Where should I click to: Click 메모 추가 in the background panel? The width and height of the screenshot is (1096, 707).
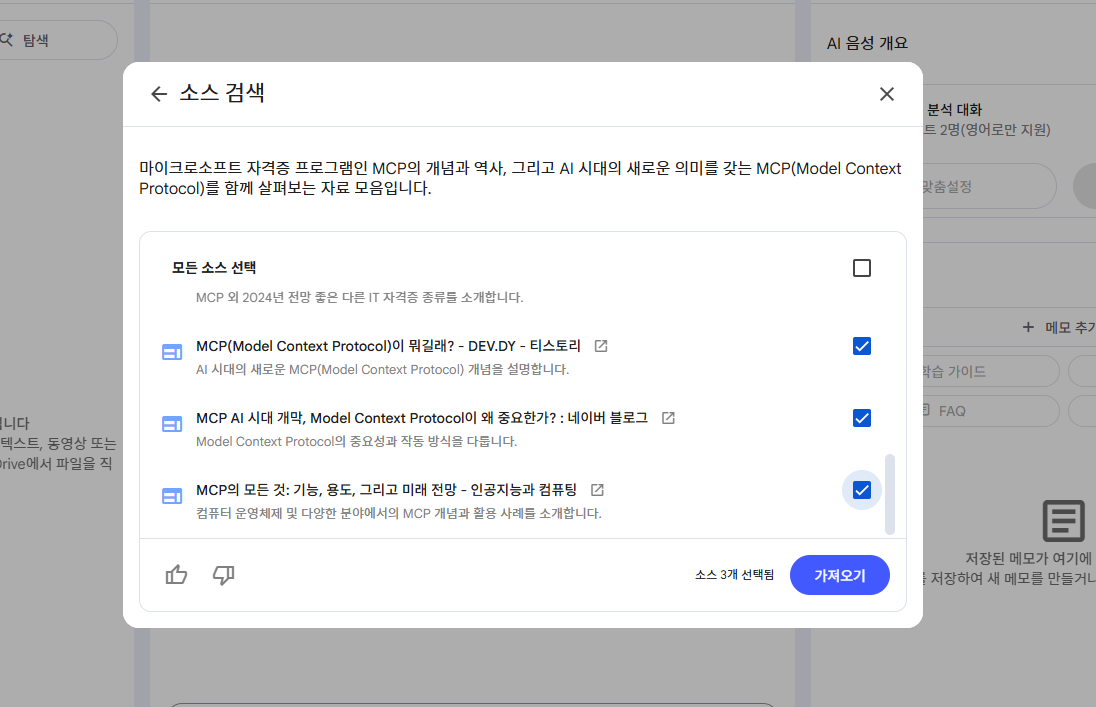pos(1058,327)
